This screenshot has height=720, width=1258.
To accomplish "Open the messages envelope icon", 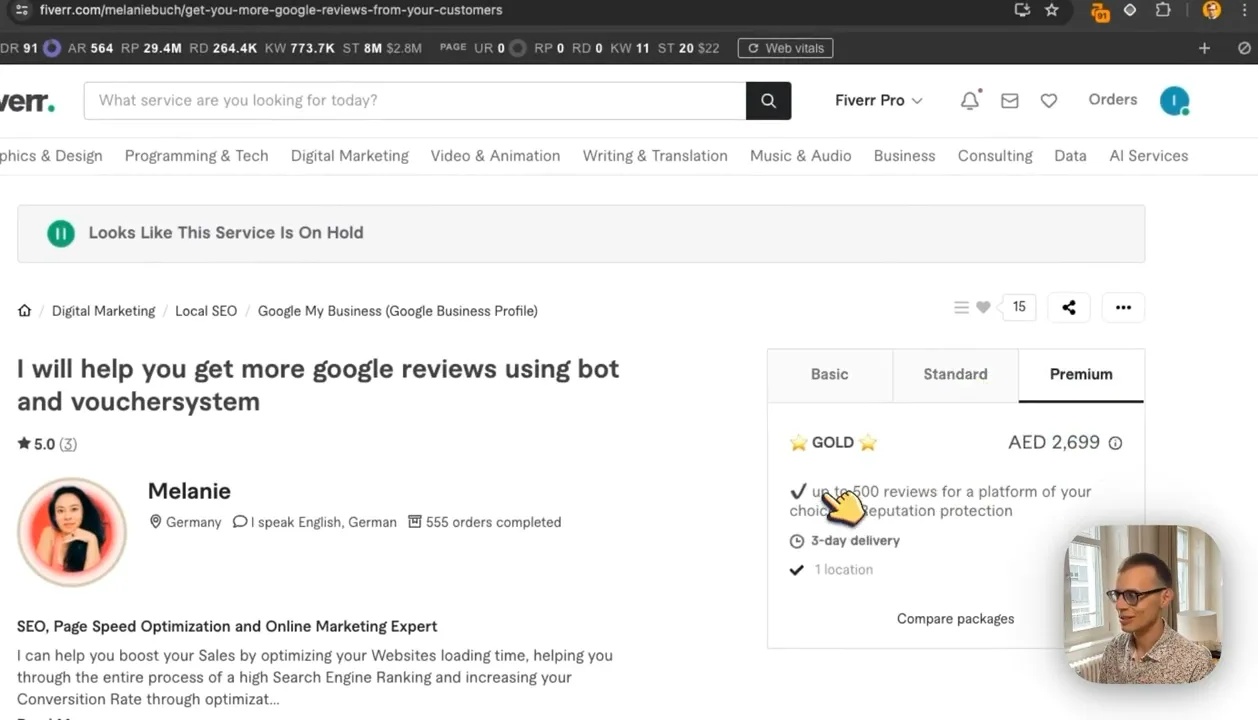I will click(x=1010, y=101).
